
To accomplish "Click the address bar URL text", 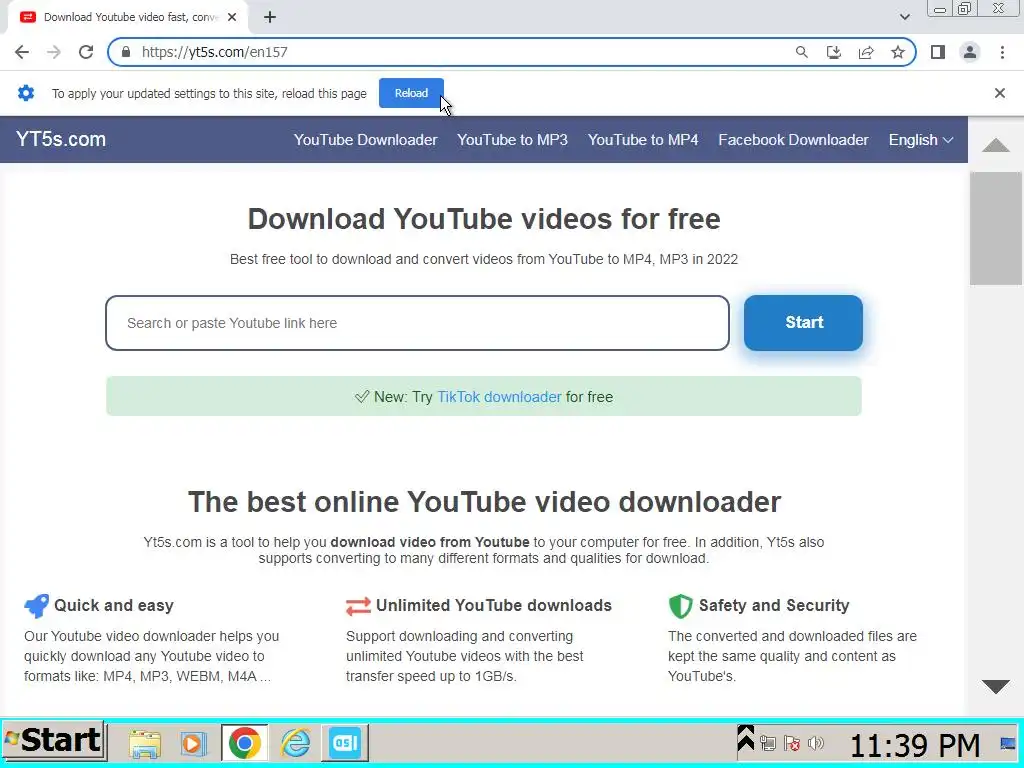I will pos(214,52).
